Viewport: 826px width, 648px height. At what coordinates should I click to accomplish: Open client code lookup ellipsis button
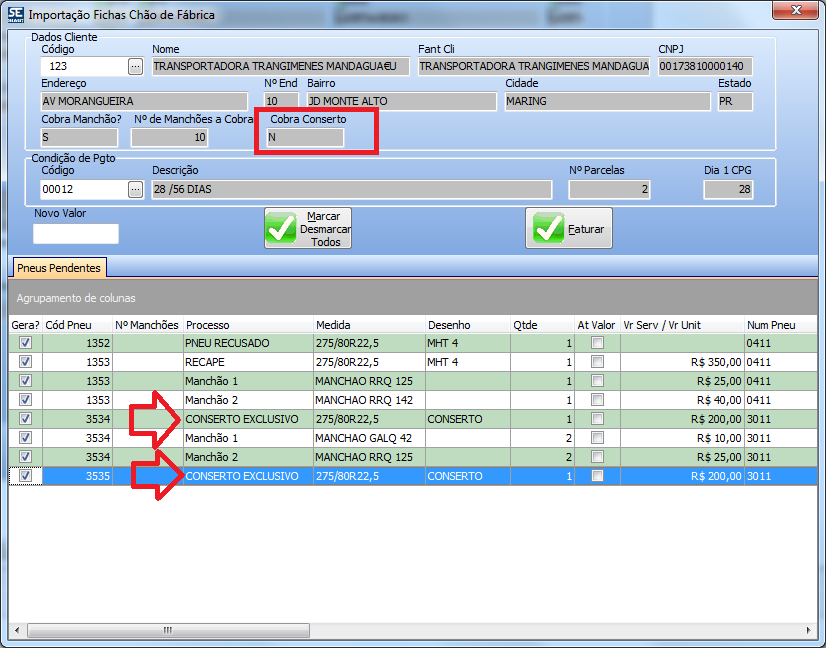pyautogui.click(x=136, y=66)
